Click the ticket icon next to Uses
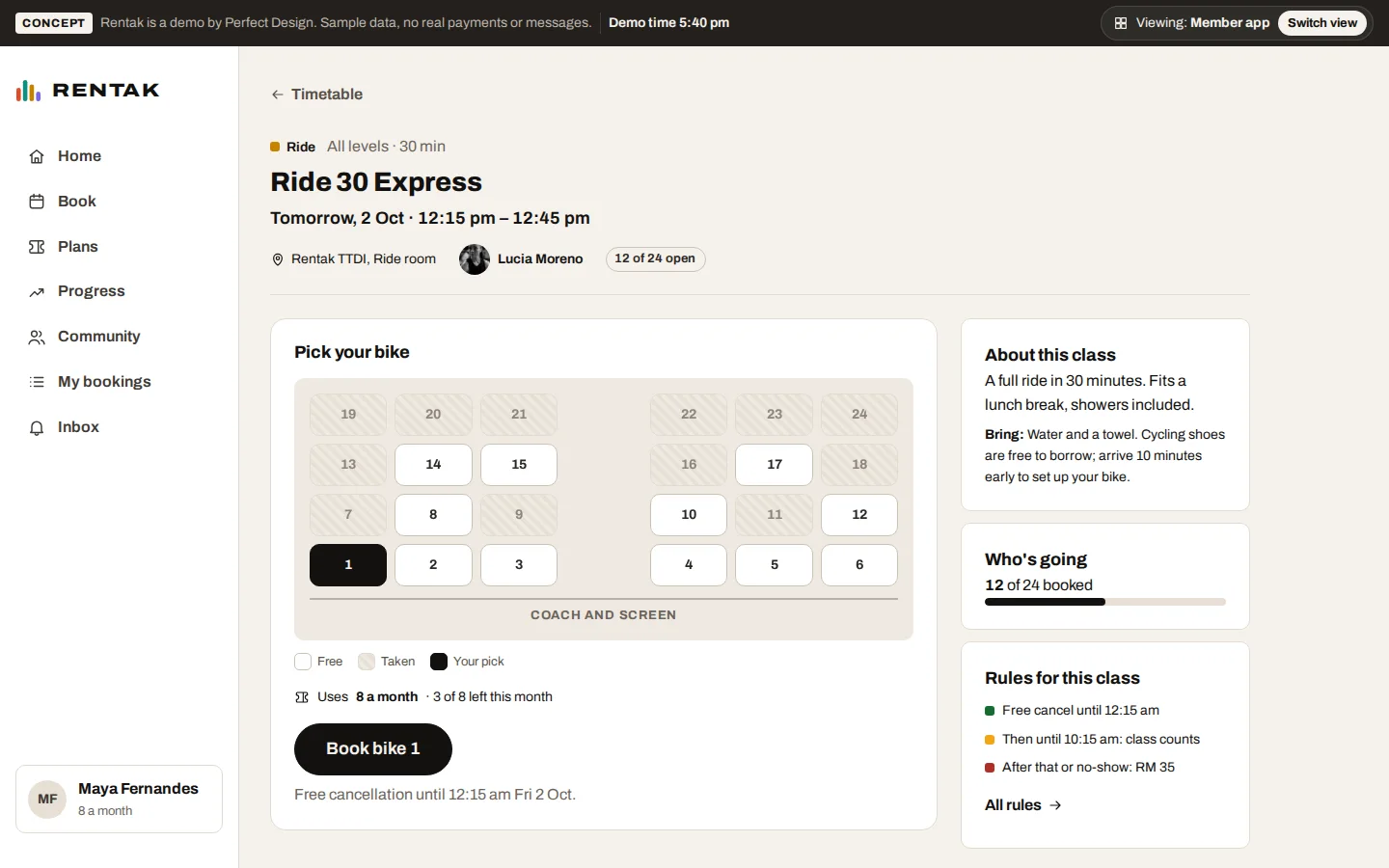 point(302,697)
